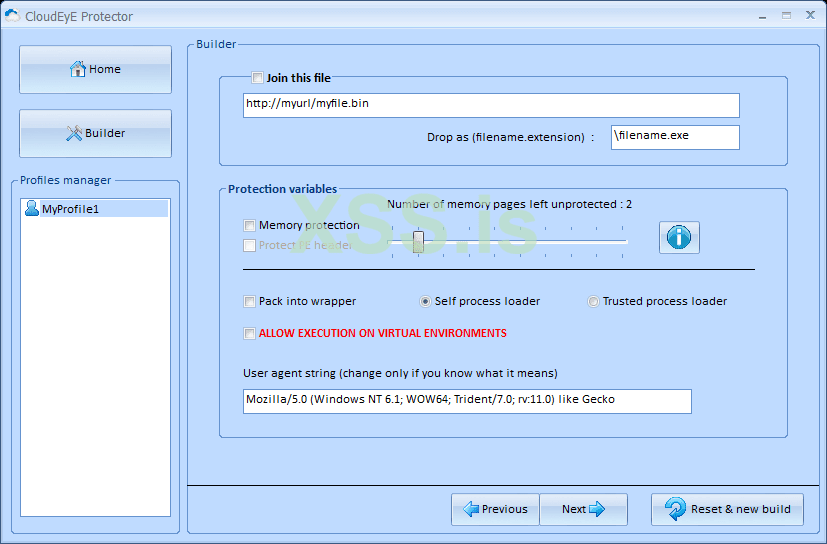The height and width of the screenshot is (544, 827).
Task: Enable ALLOW EXECUTION ON VIRTUAL ENVIRONMENTS
Action: (249, 333)
